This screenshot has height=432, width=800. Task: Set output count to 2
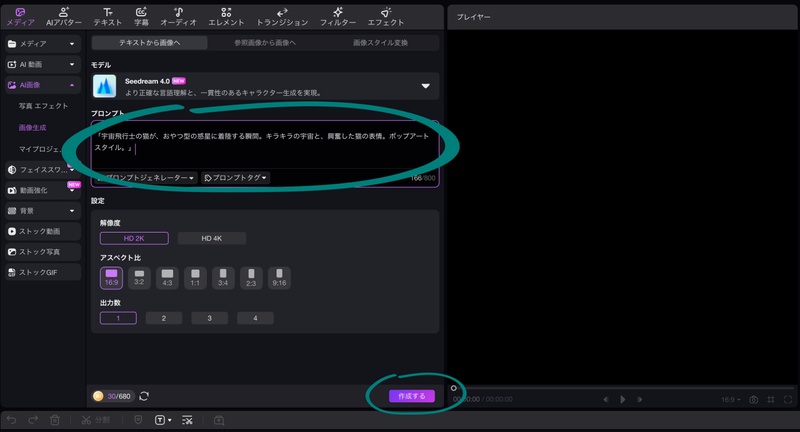pos(164,318)
